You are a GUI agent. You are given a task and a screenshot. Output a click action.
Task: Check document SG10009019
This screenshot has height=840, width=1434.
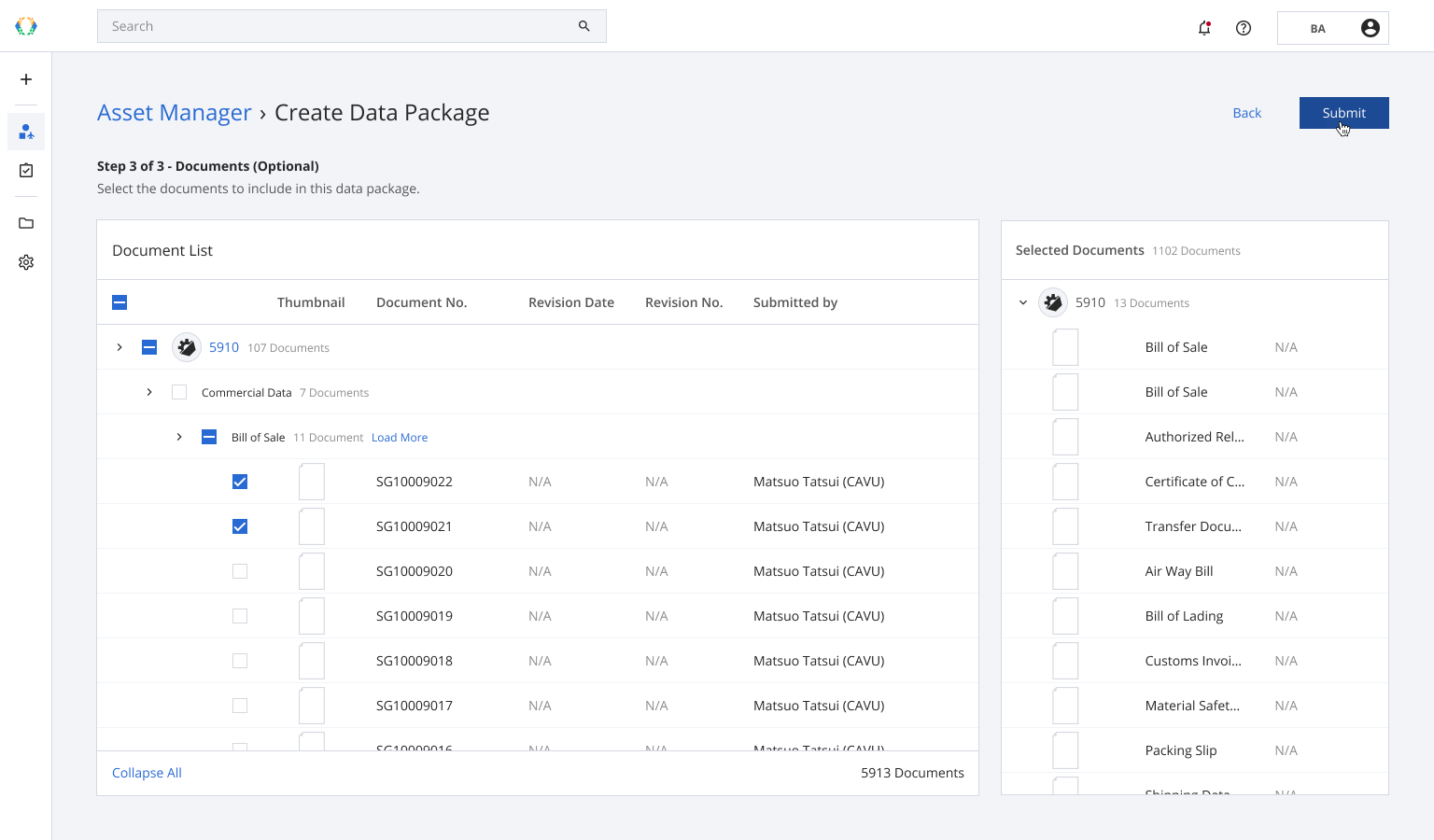[x=240, y=616]
